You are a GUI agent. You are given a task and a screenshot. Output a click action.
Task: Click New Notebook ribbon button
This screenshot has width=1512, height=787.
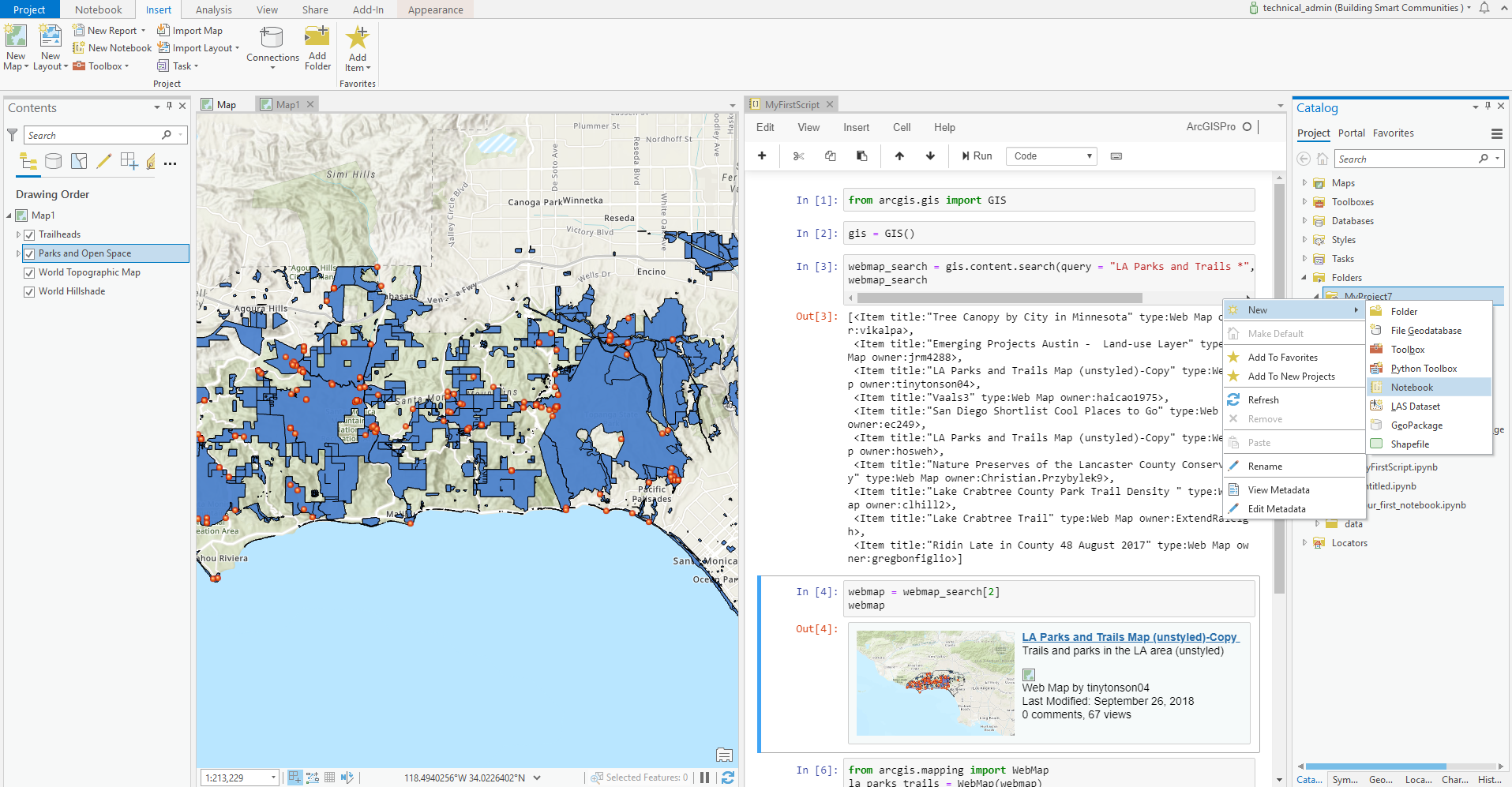(x=112, y=47)
